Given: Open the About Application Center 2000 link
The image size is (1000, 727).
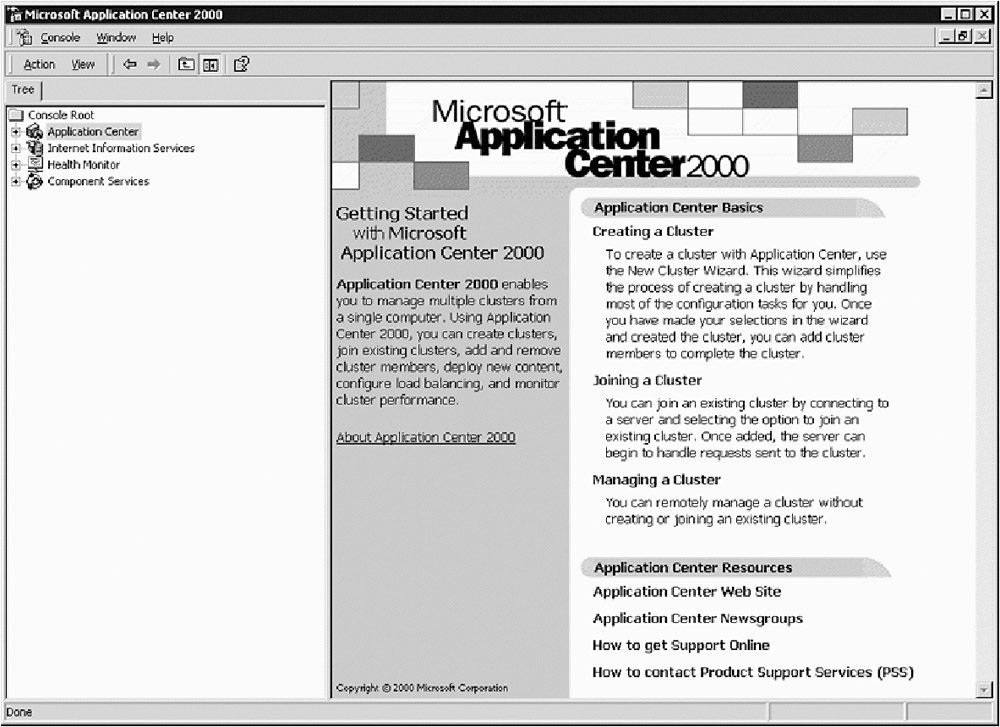Looking at the screenshot, I should point(425,437).
